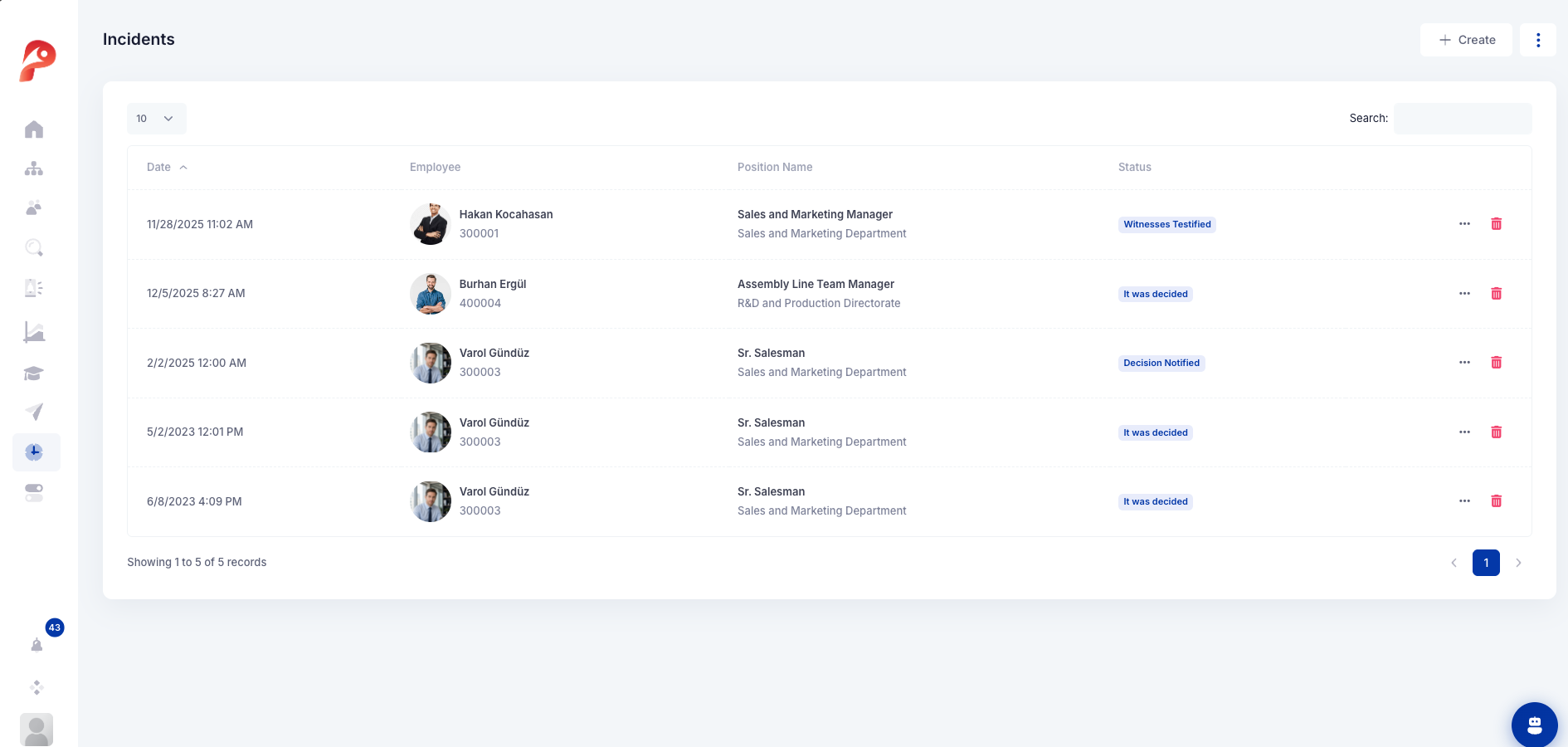
Task: Open the employees group sidebar icon
Action: (x=34, y=207)
